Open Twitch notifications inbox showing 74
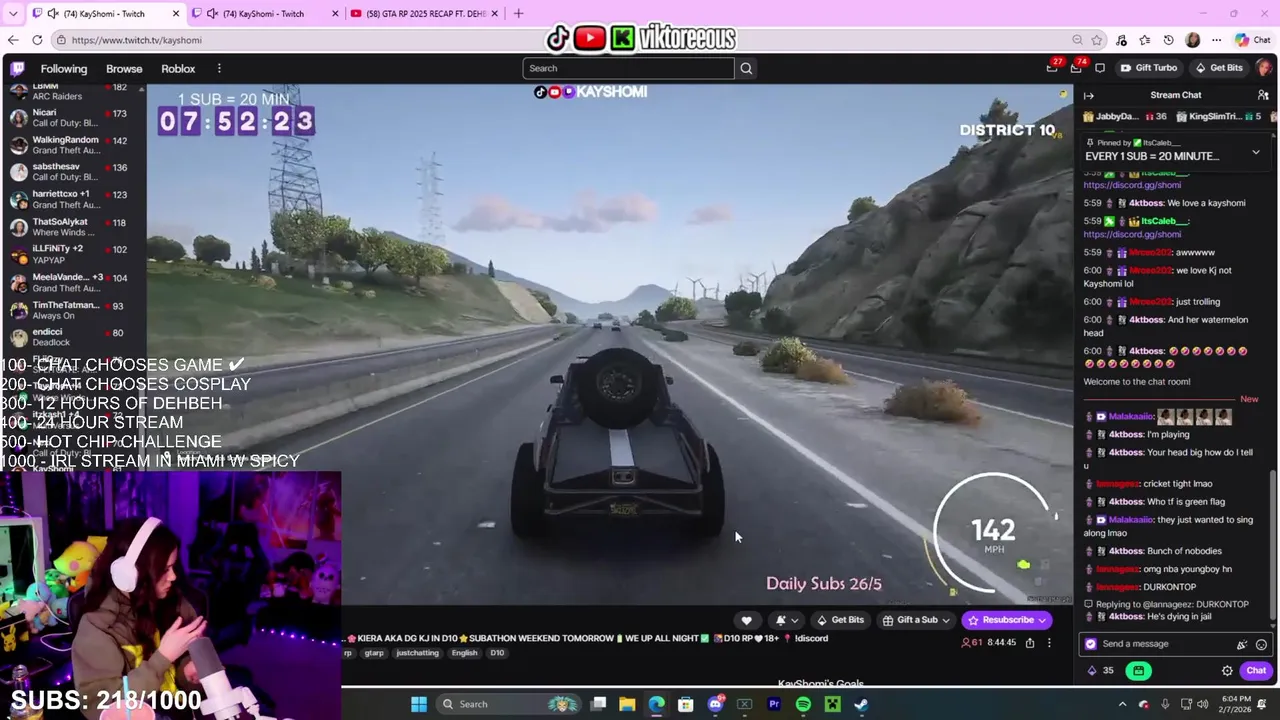 (1076, 67)
